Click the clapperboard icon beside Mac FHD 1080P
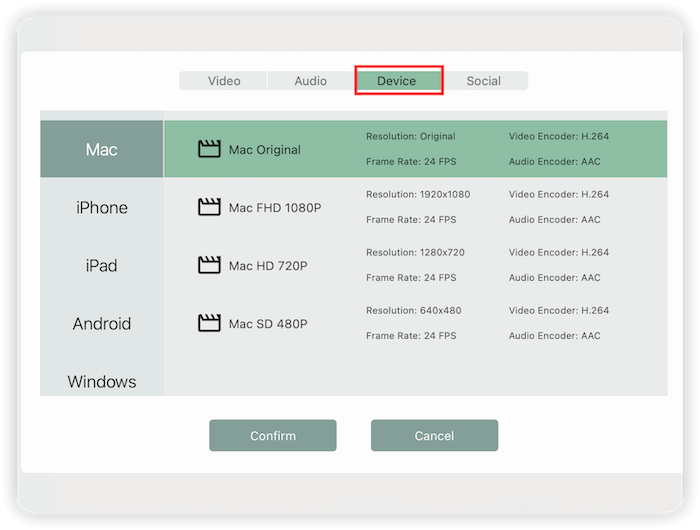 tap(209, 208)
